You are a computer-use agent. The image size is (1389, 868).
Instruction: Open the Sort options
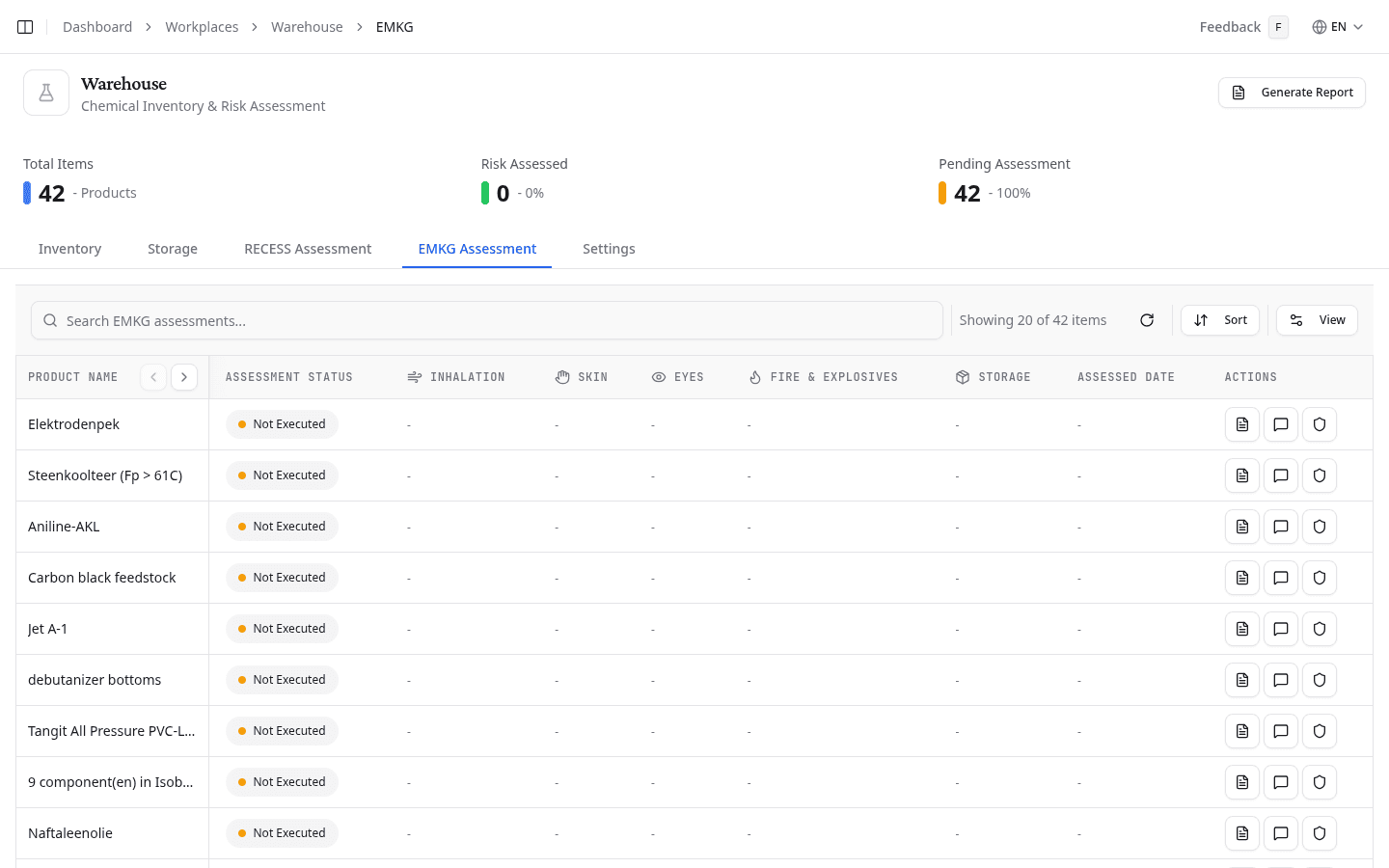pyautogui.click(x=1219, y=319)
